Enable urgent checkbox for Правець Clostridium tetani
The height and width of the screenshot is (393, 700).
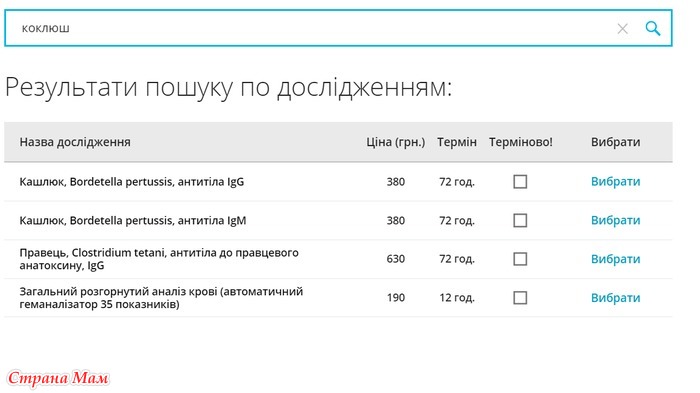[x=520, y=259]
